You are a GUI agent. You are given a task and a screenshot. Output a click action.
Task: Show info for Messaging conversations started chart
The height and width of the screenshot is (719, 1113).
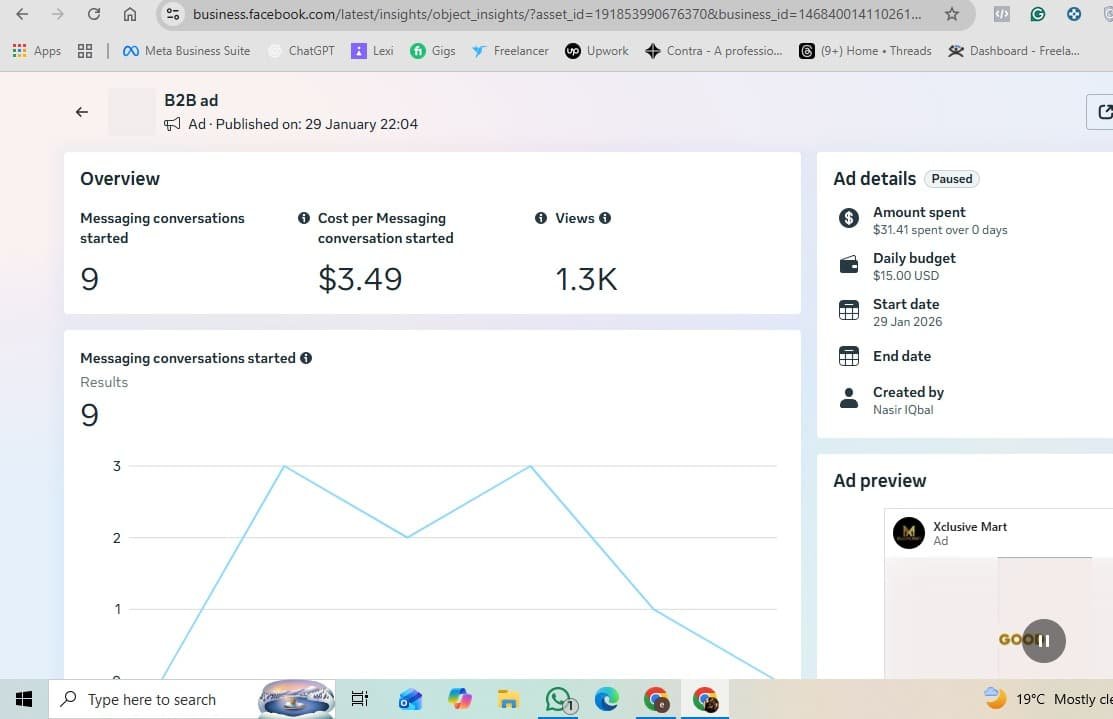click(306, 358)
